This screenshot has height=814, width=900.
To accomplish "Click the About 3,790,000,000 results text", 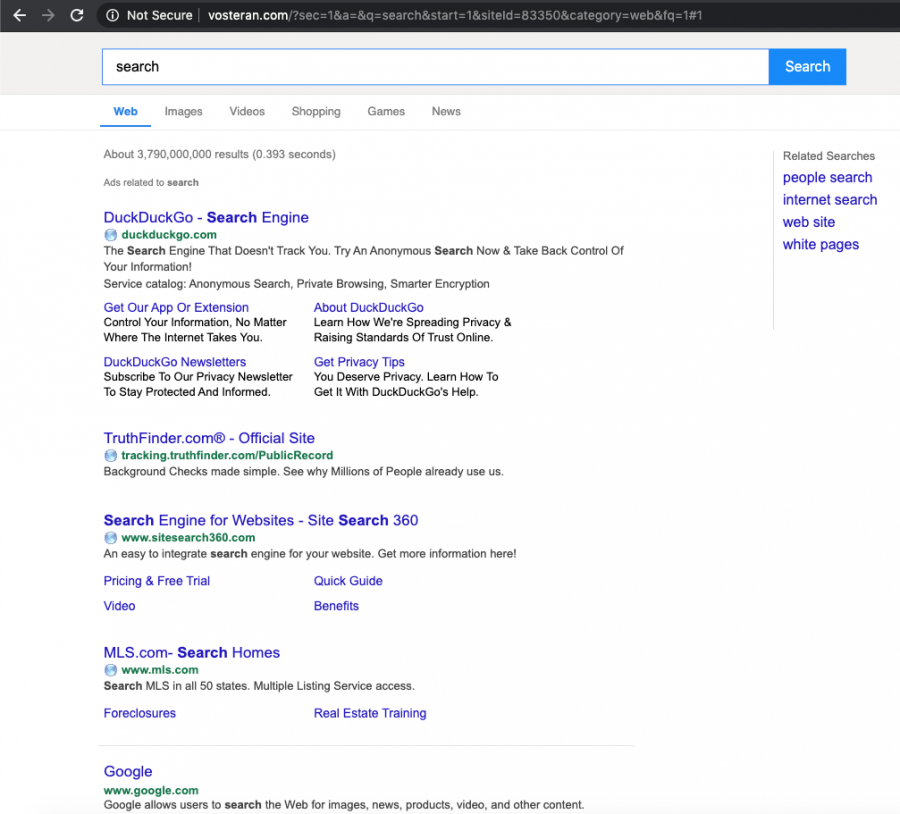I will (x=219, y=154).
